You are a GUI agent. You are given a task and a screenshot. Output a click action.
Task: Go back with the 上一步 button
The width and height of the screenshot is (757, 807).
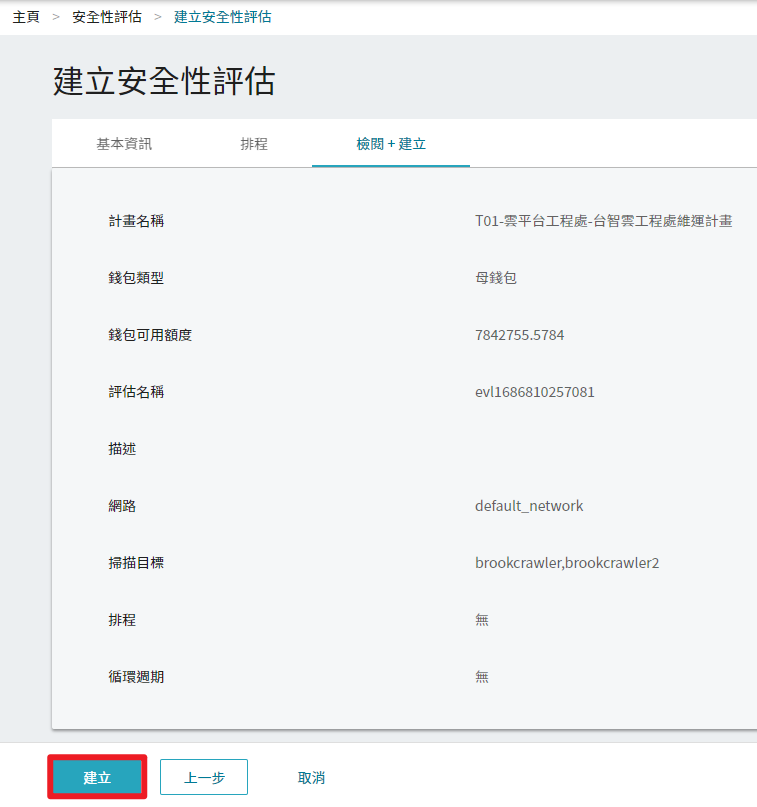(204, 777)
